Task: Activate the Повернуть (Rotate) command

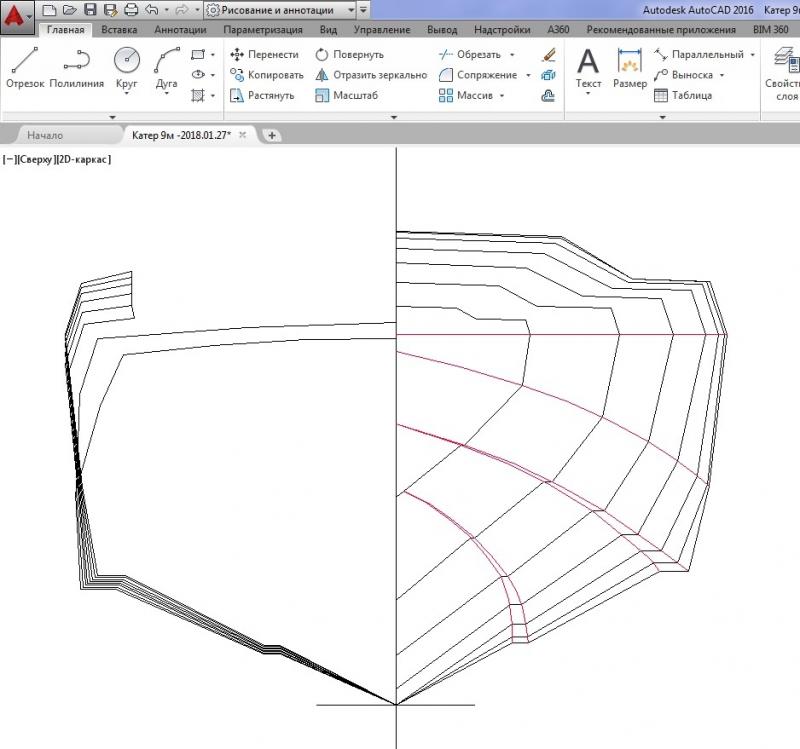Action: tap(349, 54)
